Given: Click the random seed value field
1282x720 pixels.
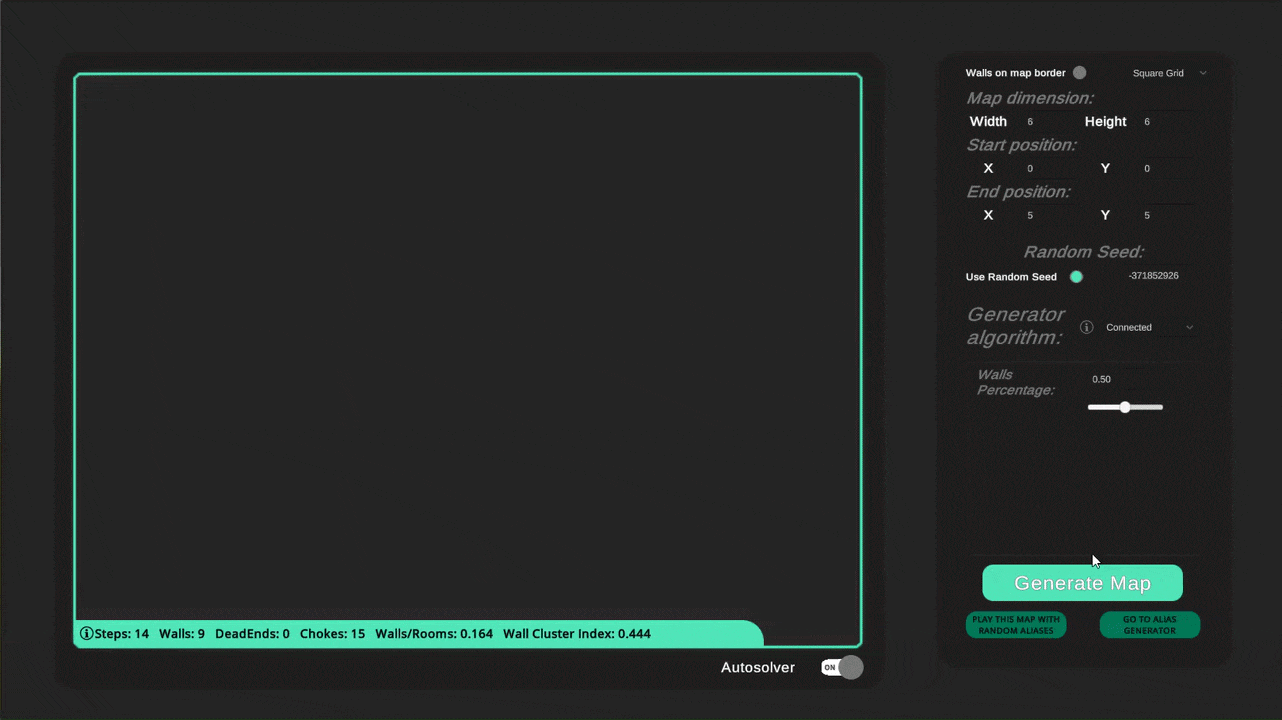Looking at the screenshot, I should 1153,276.
